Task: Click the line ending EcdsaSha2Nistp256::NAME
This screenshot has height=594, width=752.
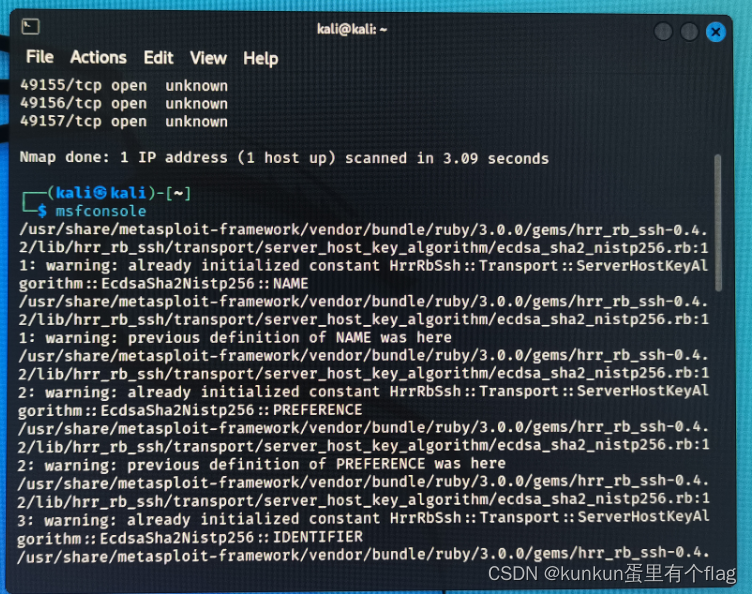Action: pyautogui.click(x=163, y=283)
